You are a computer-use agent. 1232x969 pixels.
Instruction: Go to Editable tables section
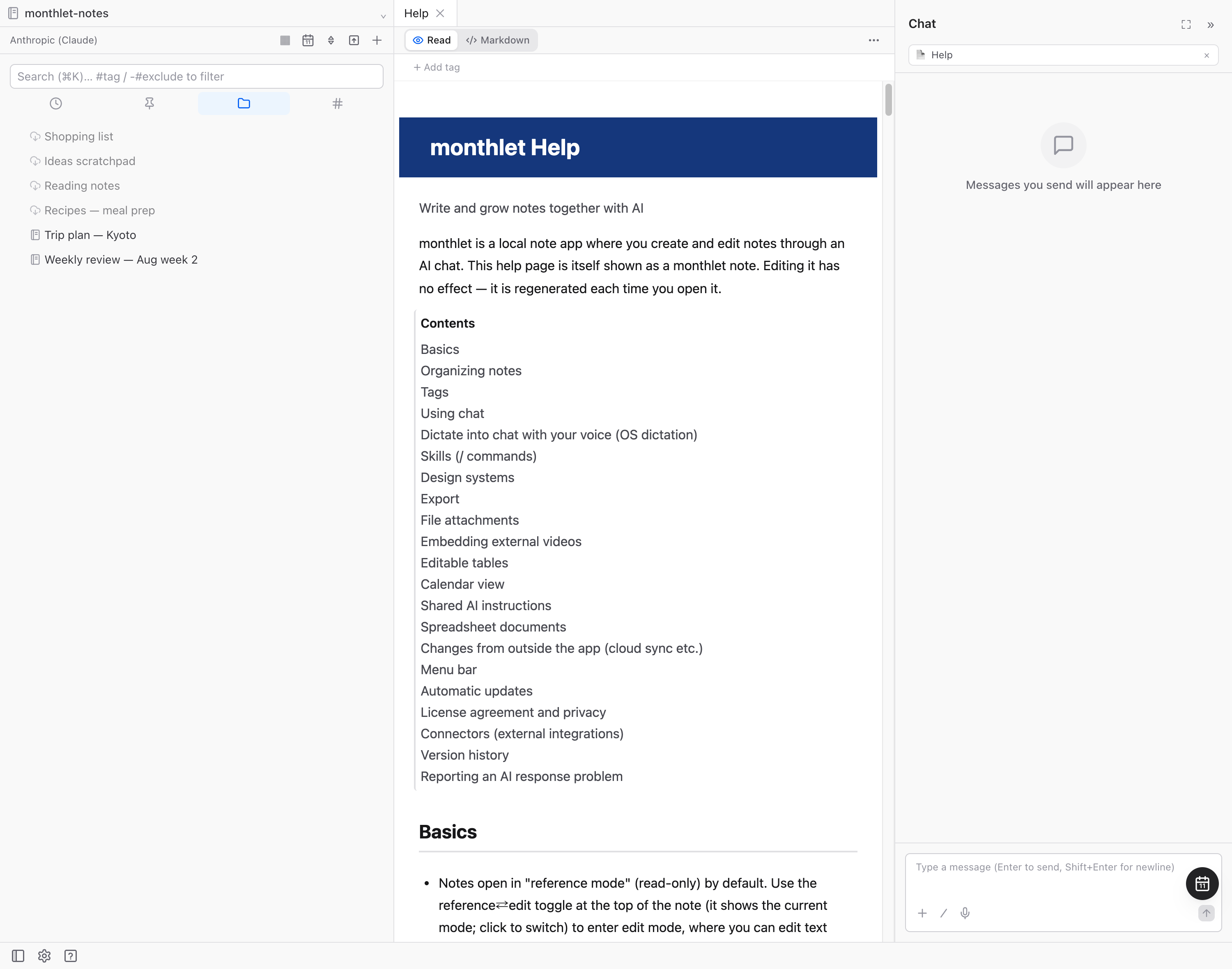point(464,563)
